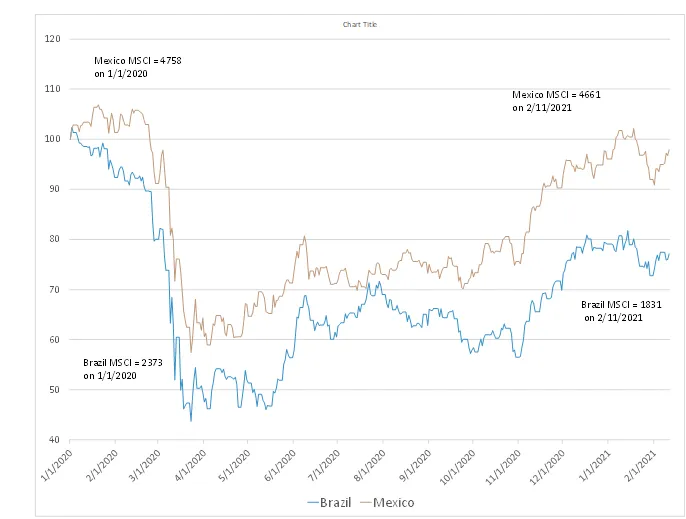Image resolution: width=686 pixels, height=519 pixels.
Task: Click the blue Brazil legend line marker
Action: 313,503
